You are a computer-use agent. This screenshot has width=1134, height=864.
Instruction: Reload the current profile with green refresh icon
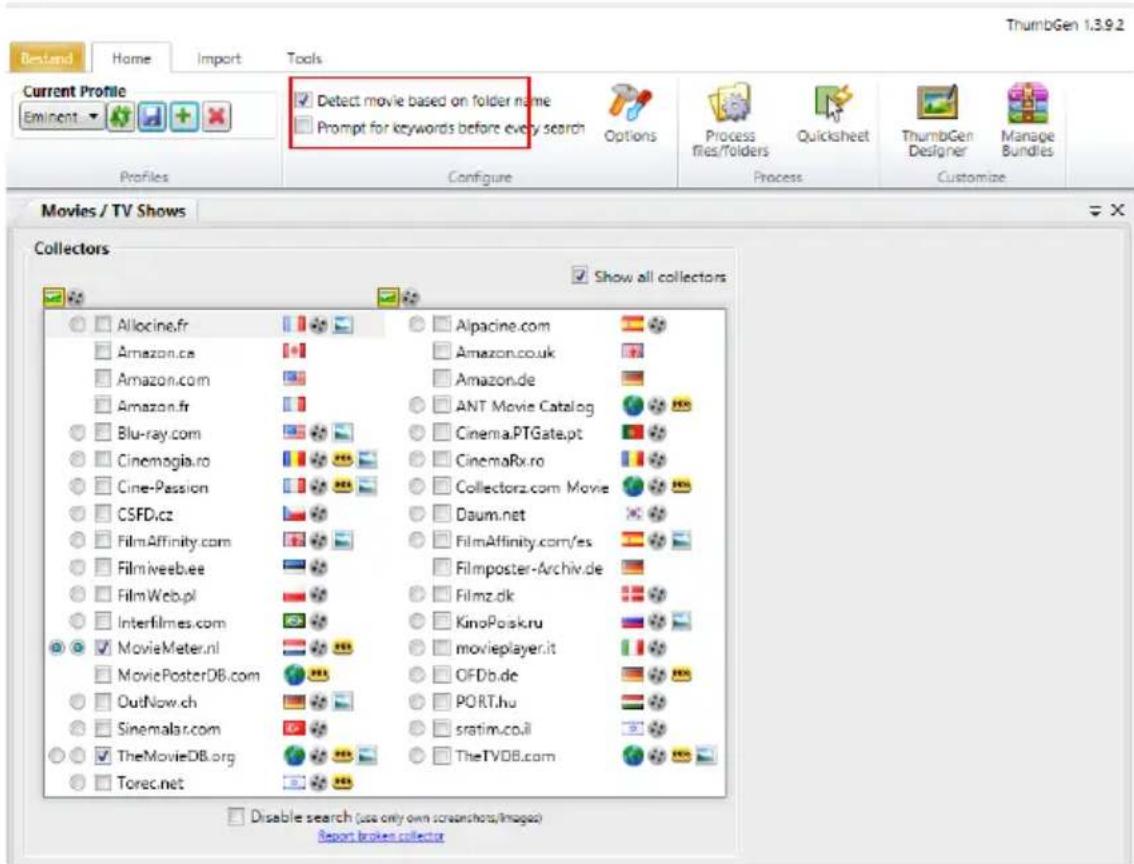(120, 116)
